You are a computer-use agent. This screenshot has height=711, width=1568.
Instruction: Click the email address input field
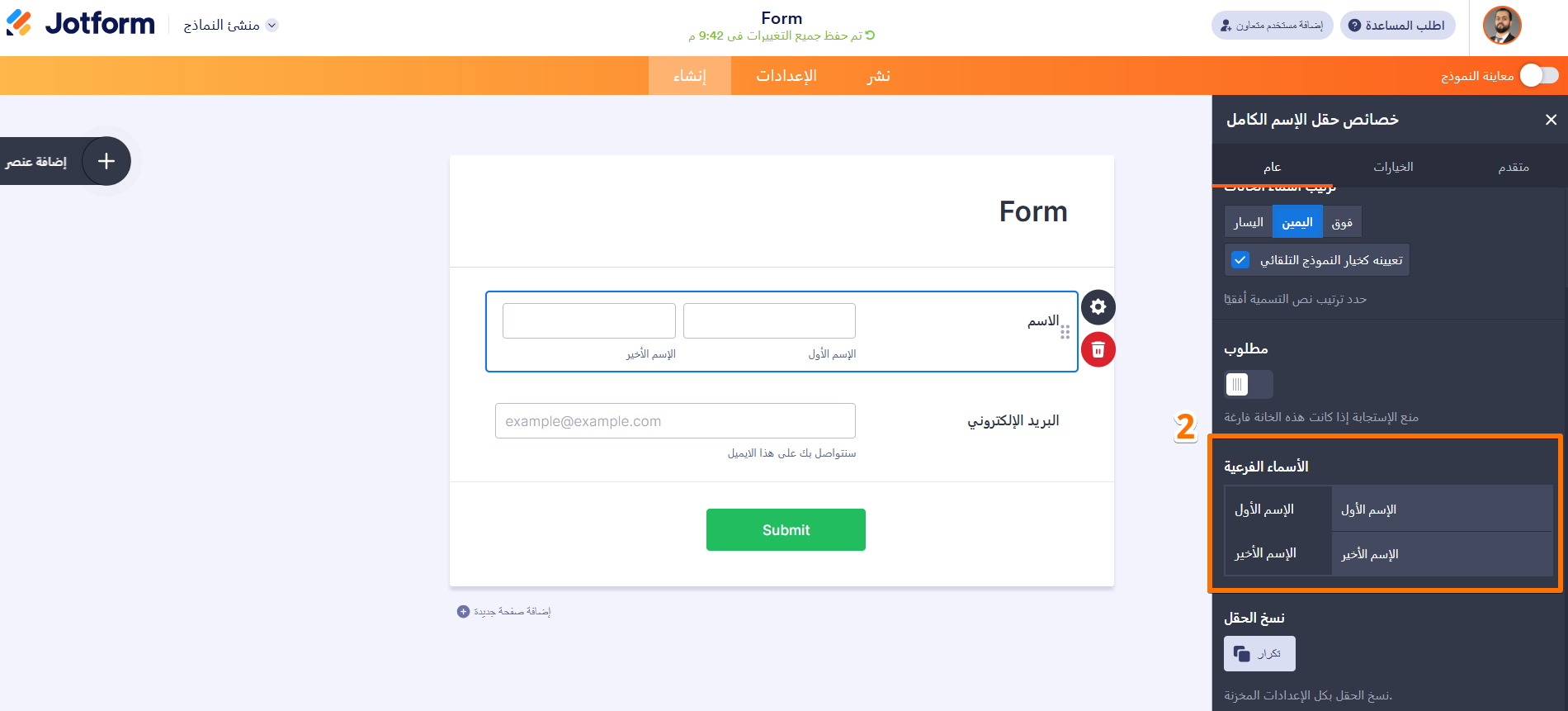coord(675,421)
